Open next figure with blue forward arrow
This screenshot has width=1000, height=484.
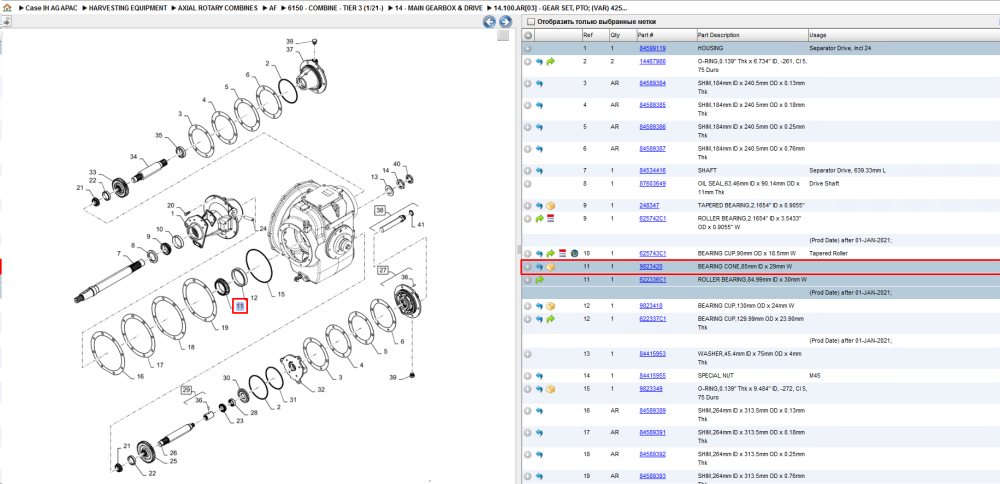click(504, 22)
